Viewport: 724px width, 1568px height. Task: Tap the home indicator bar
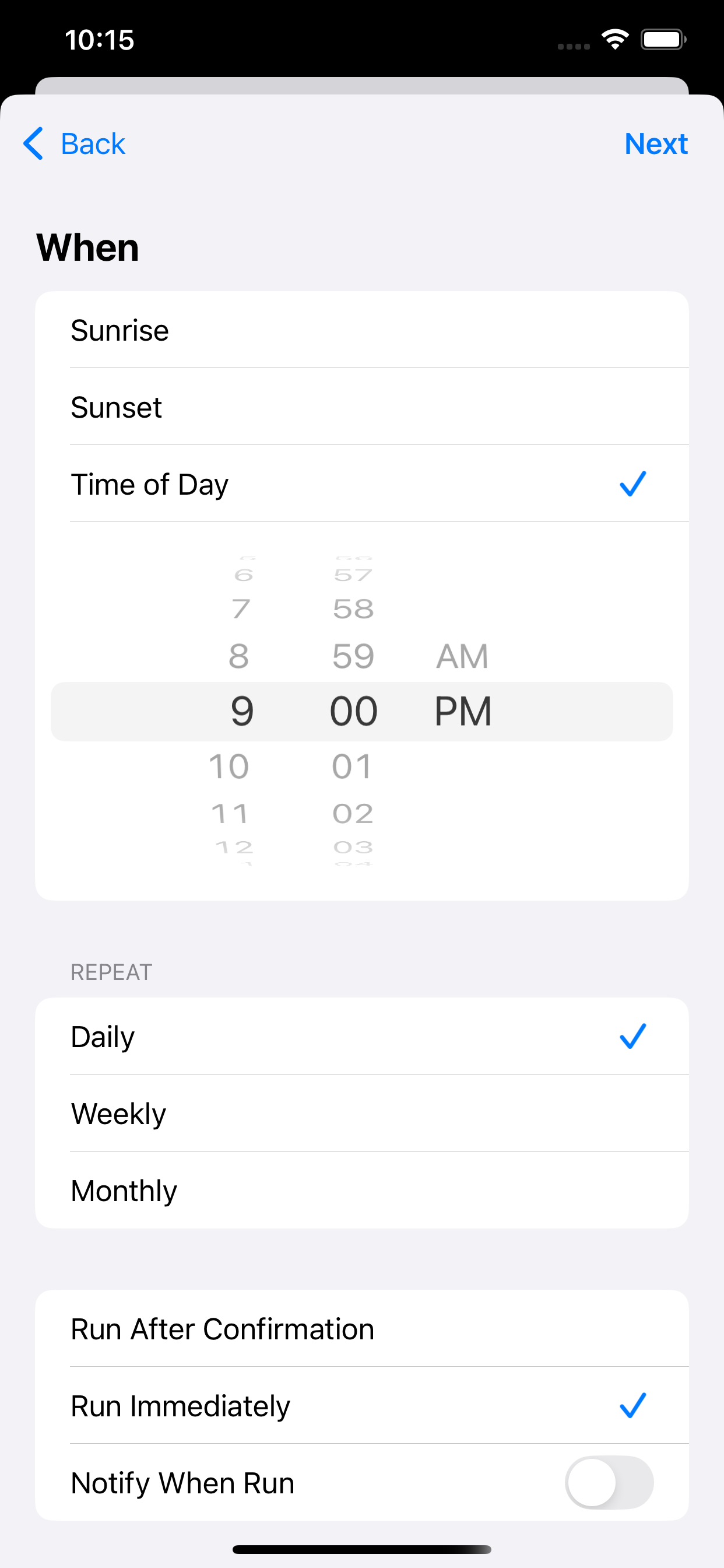click(361, 1549)
